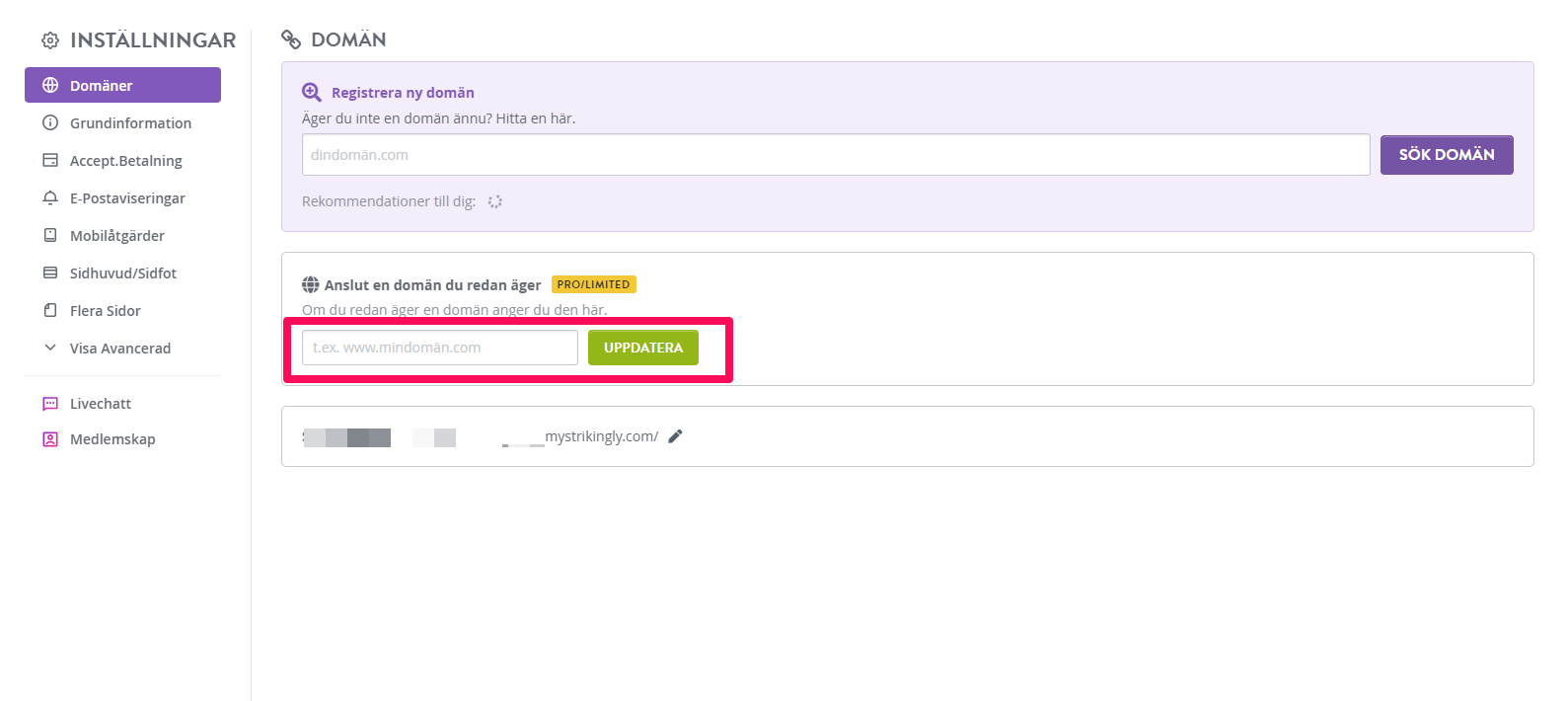Click the DOMÄN heading text
The height and width of the screenshot is (701, 1568).
click(349, 39)
